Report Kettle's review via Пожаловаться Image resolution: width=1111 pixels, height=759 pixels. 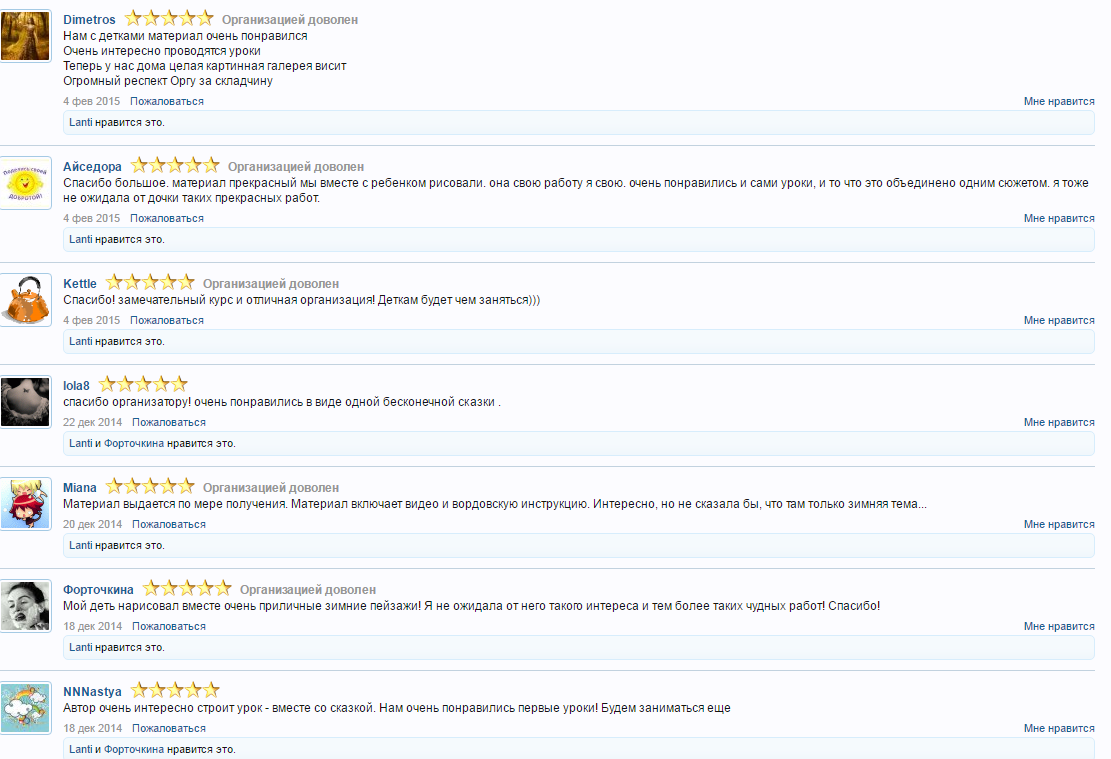tap(167, 320)
